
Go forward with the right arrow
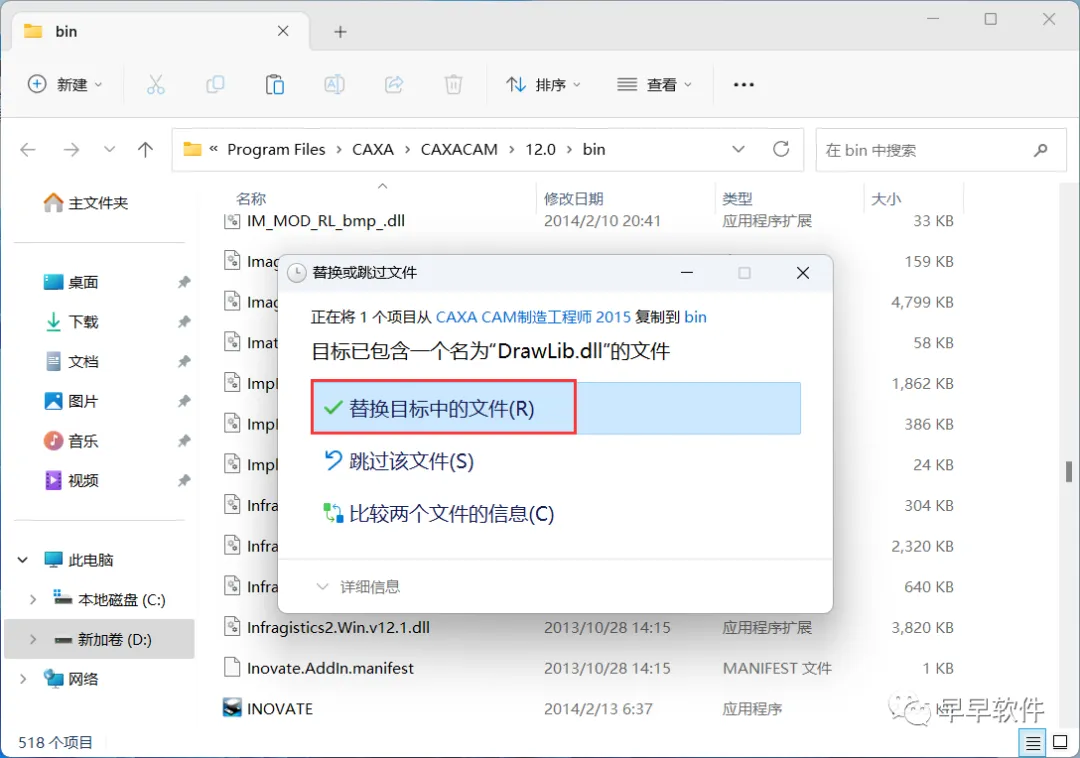(x=71, y=149)
